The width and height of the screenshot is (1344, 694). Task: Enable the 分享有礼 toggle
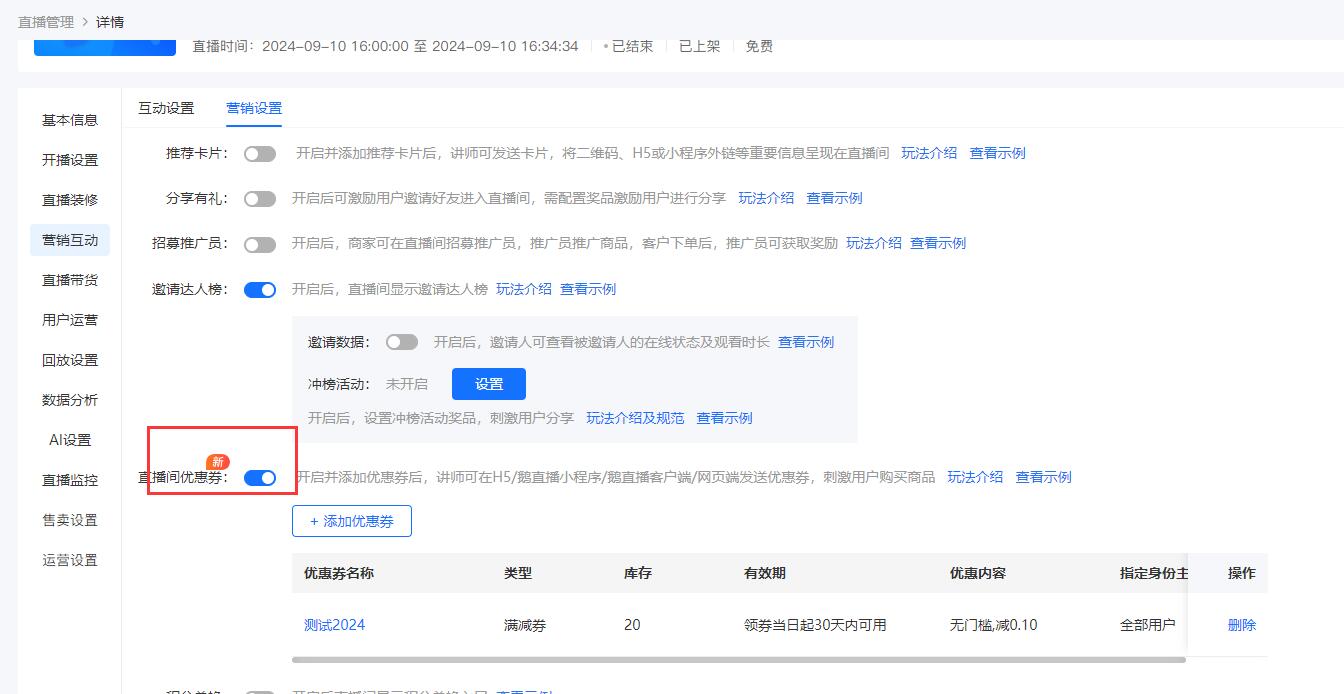coord(260,198)
